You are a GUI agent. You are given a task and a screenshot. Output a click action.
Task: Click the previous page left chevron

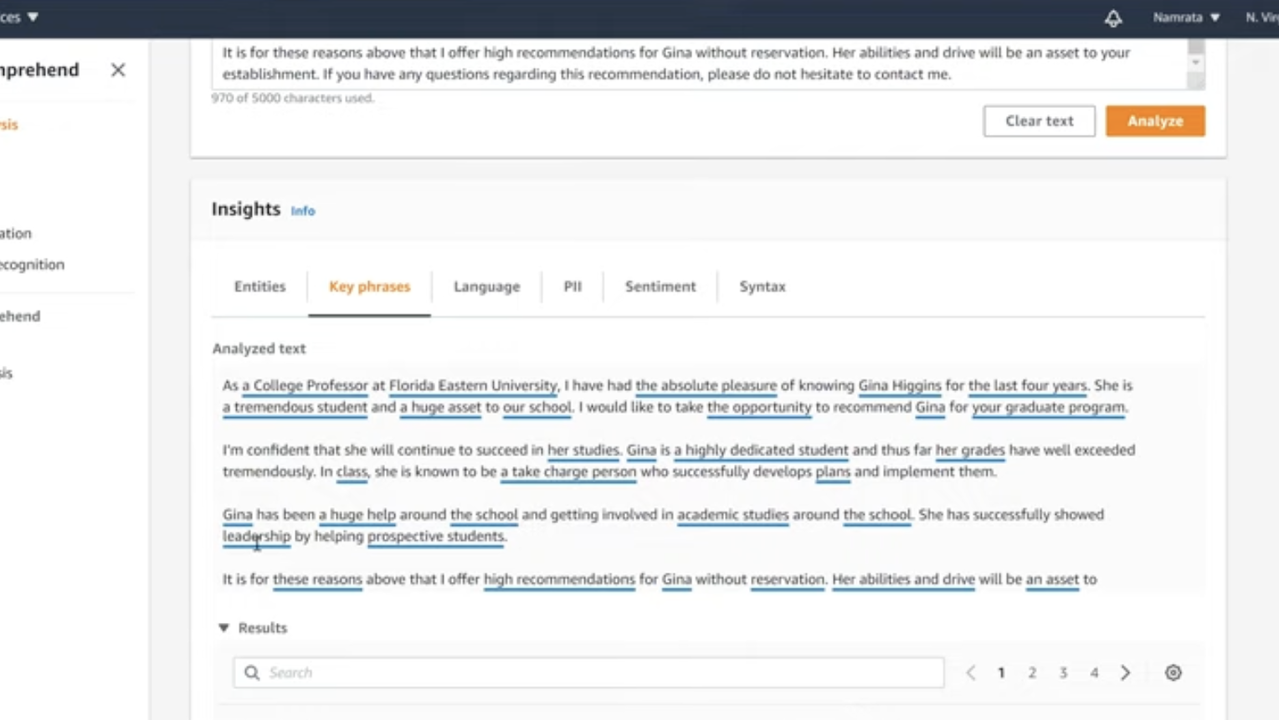(x=969, y=672)
